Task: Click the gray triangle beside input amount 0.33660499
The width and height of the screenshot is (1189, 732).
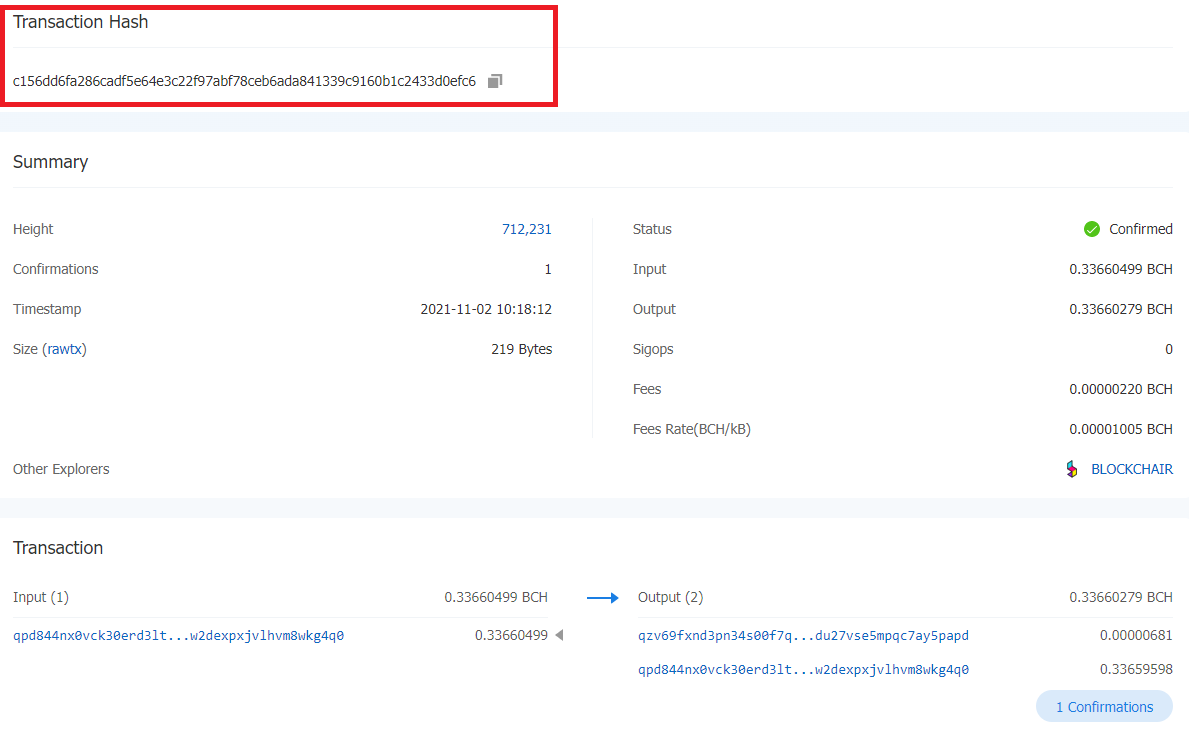Action: coord(559,635)
